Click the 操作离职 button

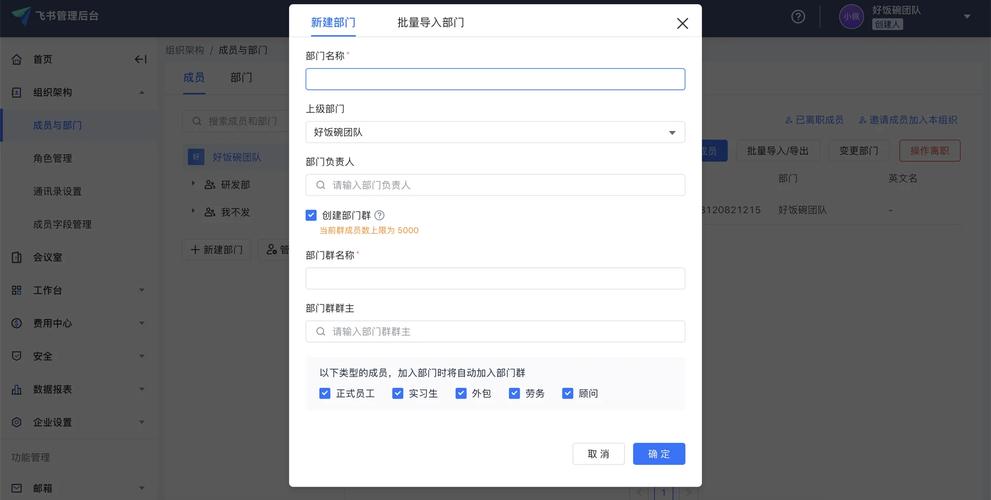(930, 151)
